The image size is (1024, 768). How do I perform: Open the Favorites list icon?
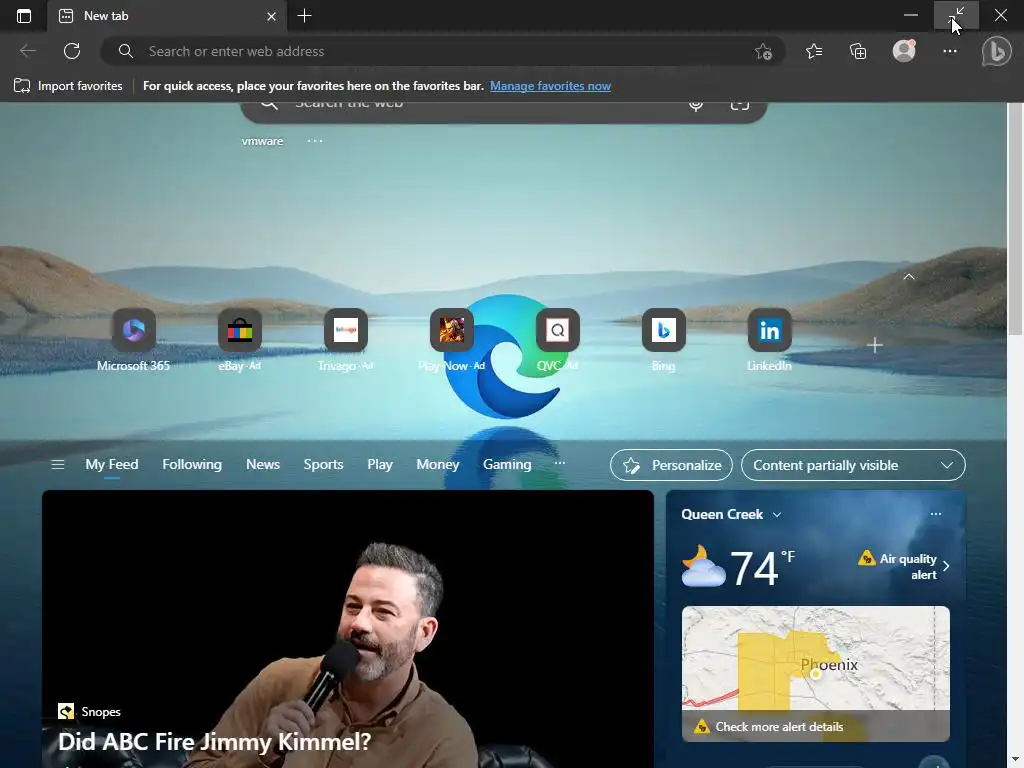[x=814, y=51]
